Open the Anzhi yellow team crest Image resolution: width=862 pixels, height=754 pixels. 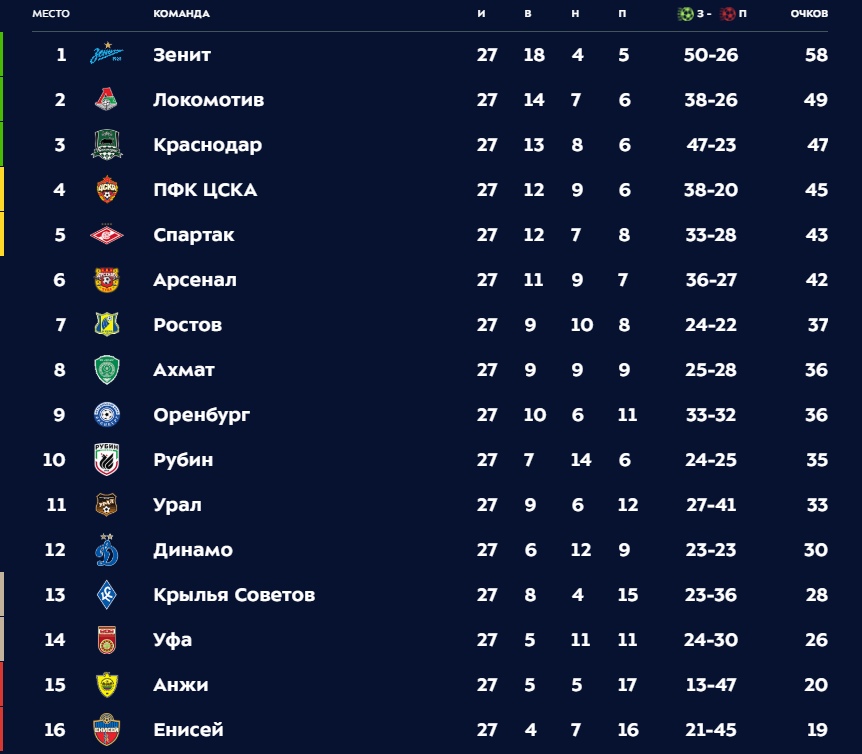point(107,685)
